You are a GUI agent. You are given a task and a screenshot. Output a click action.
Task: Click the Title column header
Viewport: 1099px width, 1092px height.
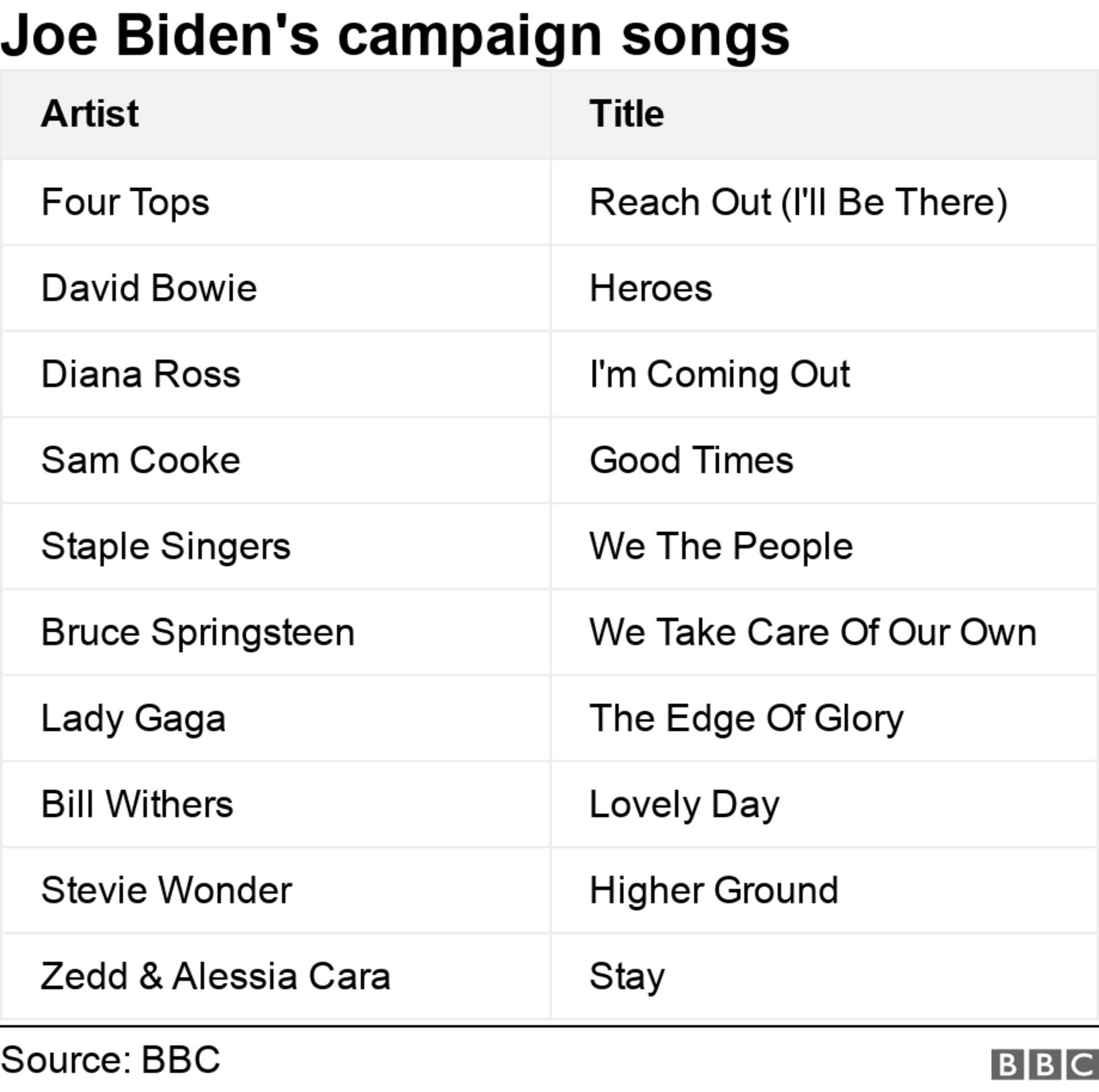click(x=626, y=113)
